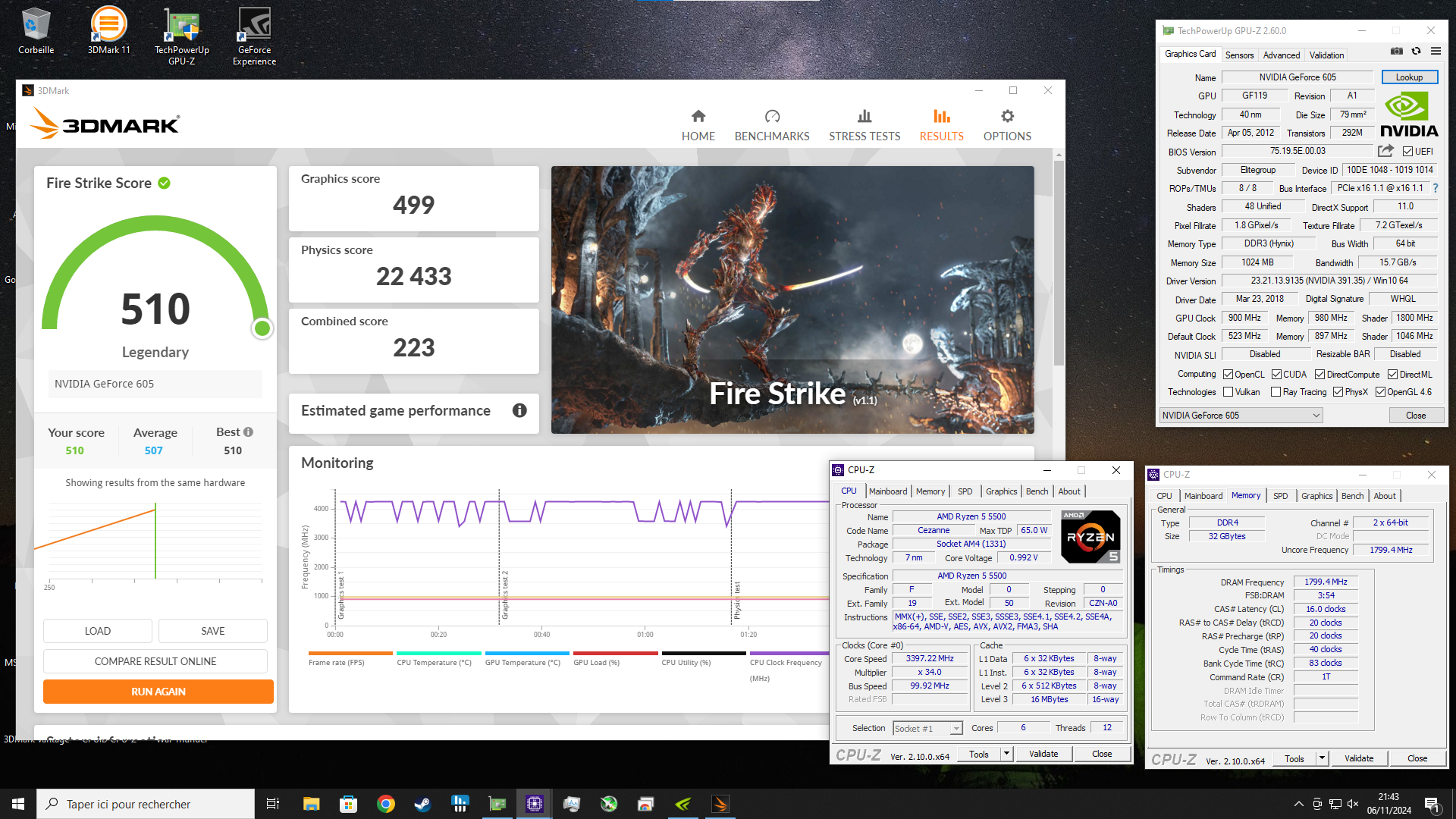1456x819 pixels.
Task: Open the Corbeille desktop icon
Action: (x=36, y=32)
